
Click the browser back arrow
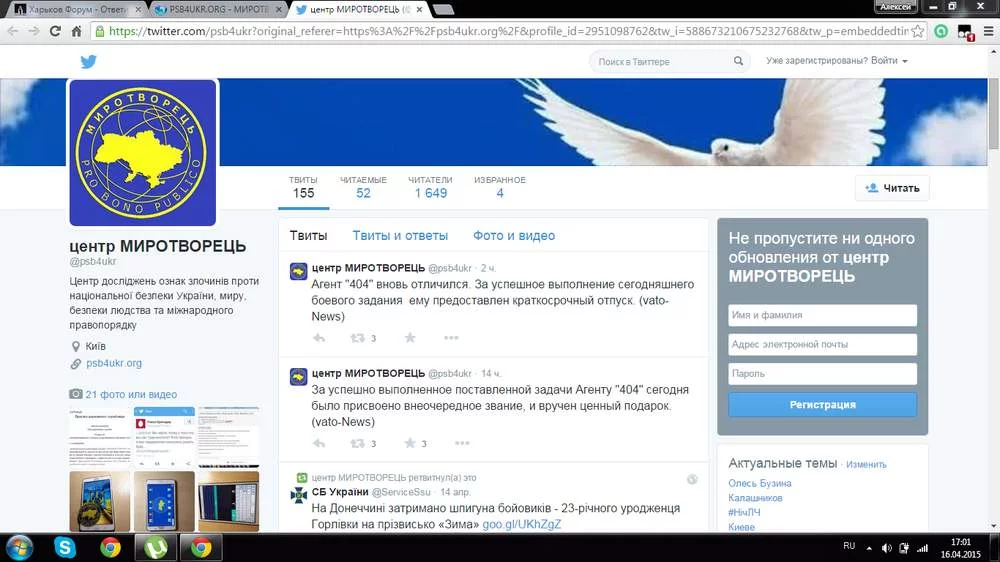(x=13, y=31)
